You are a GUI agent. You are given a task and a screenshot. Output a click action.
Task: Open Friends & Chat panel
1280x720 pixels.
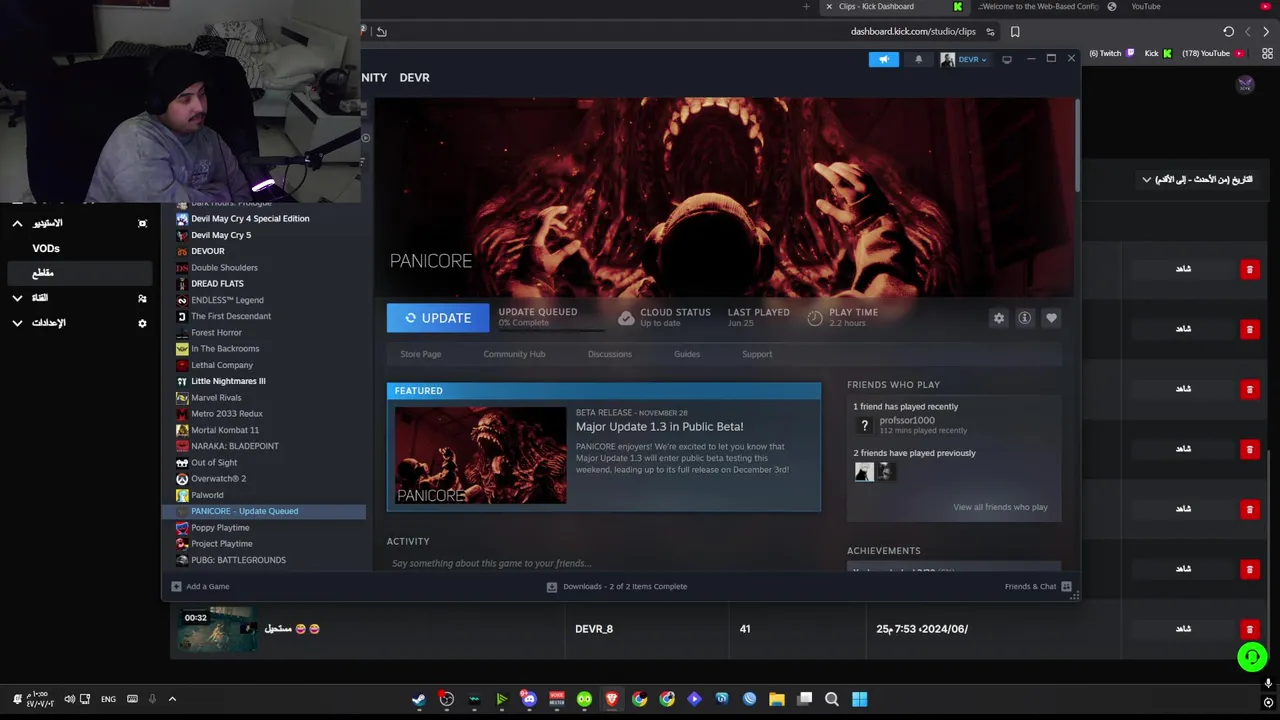pos(1037,586)
